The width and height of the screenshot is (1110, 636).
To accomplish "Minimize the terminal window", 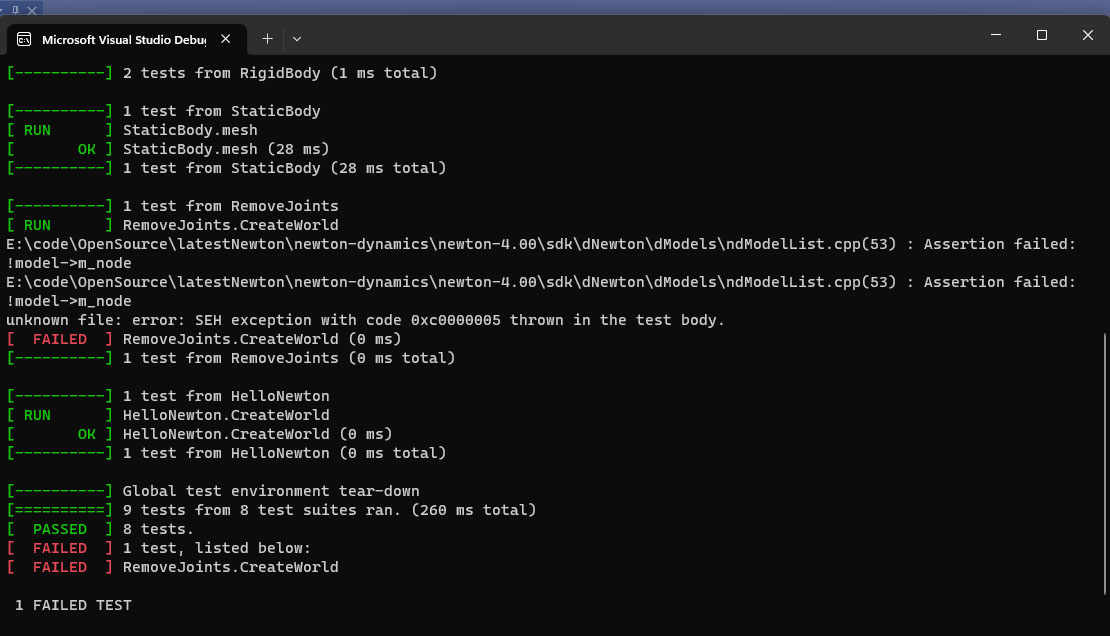I will [x=995, y=35].
